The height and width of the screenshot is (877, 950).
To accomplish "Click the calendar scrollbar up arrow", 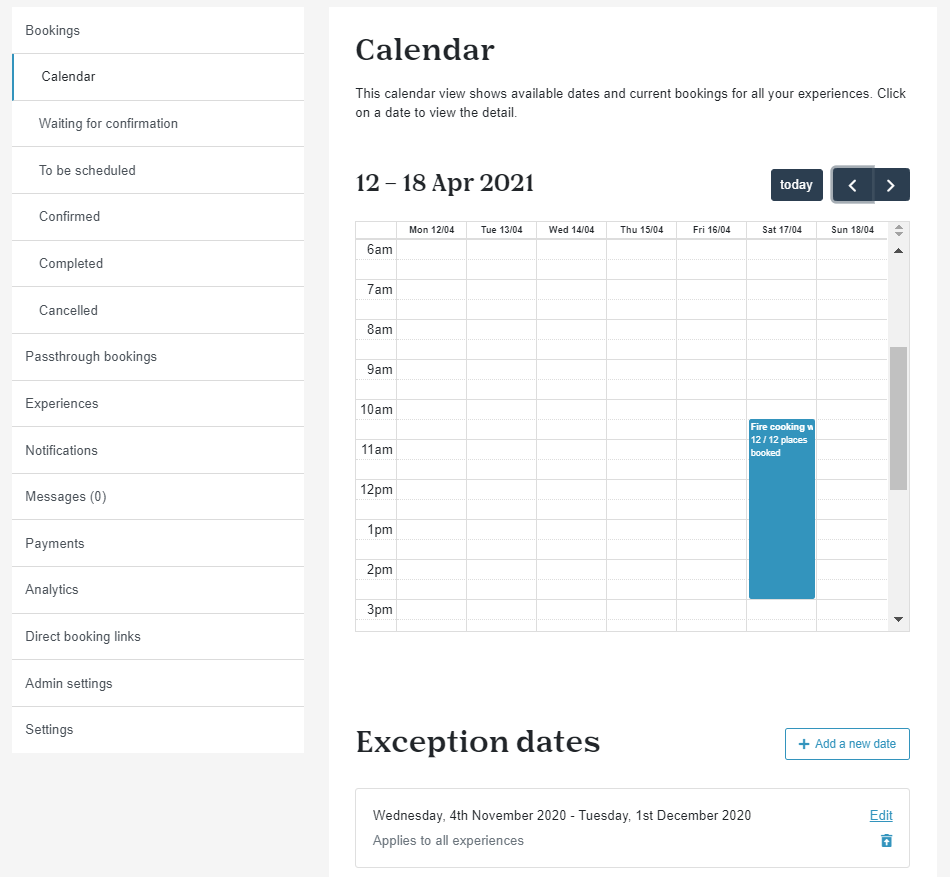I will 899,251.
